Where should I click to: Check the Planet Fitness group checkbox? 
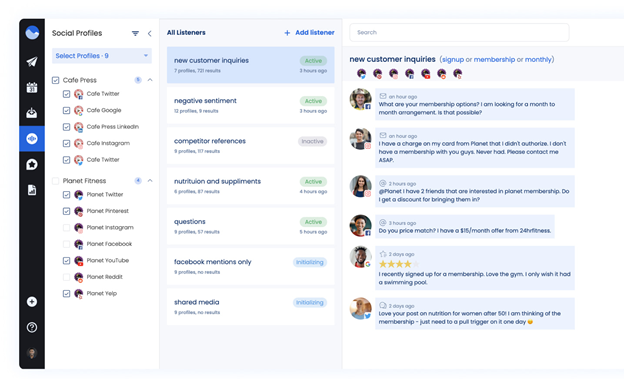[56, 181]
